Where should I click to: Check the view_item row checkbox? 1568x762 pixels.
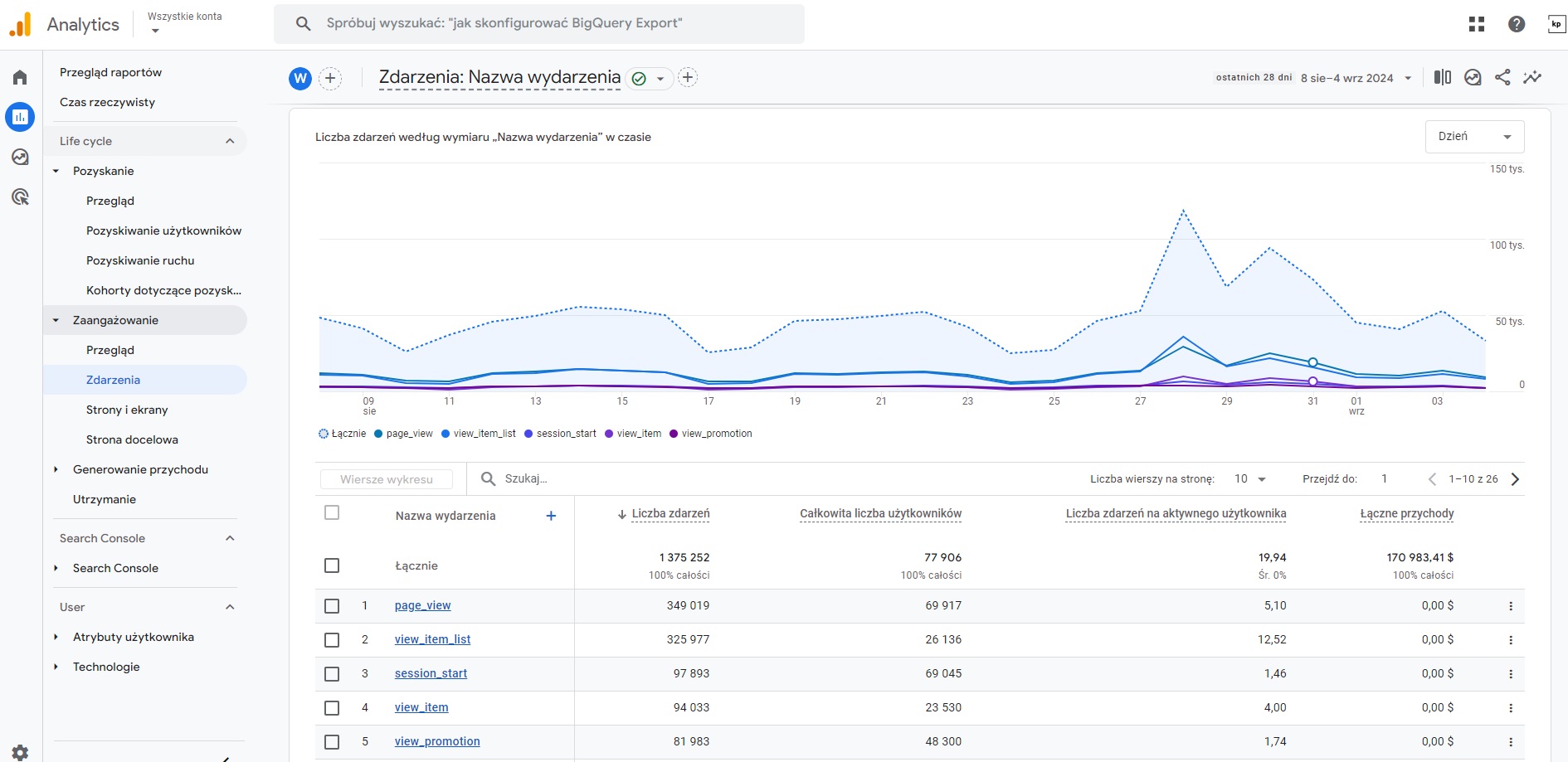point(332,708)
